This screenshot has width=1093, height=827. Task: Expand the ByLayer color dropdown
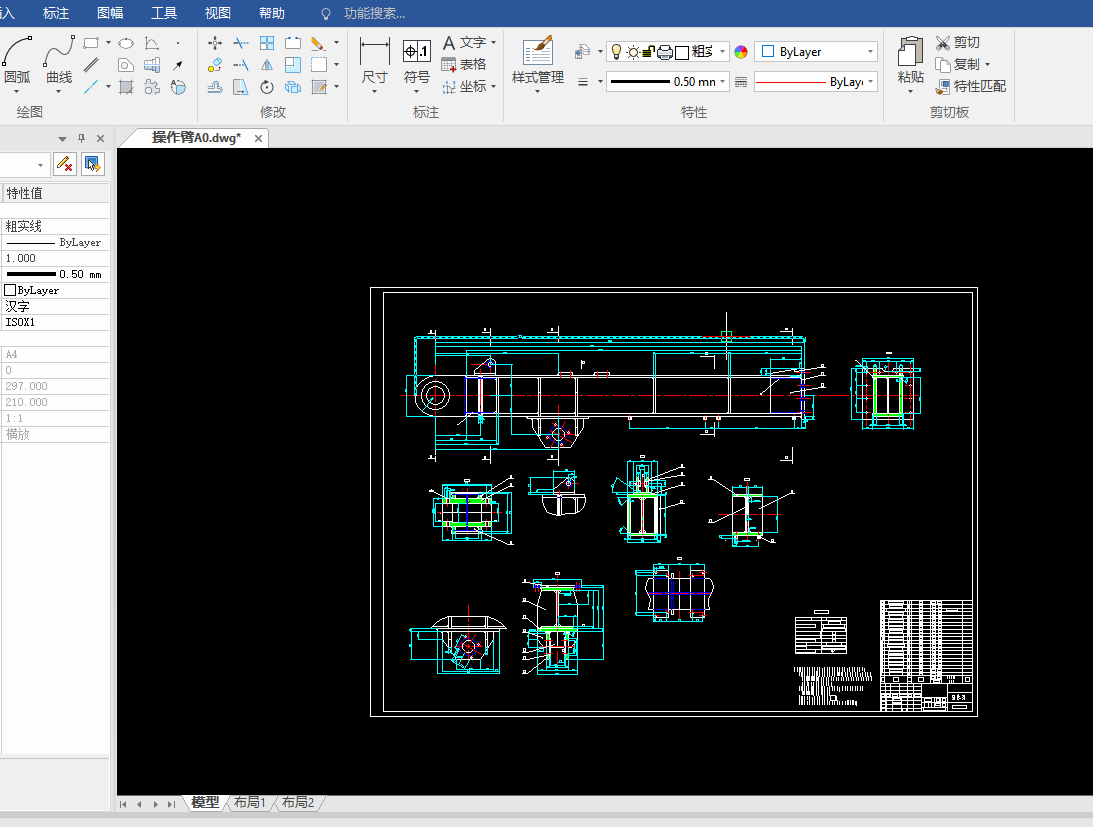[x=870, y=52]
